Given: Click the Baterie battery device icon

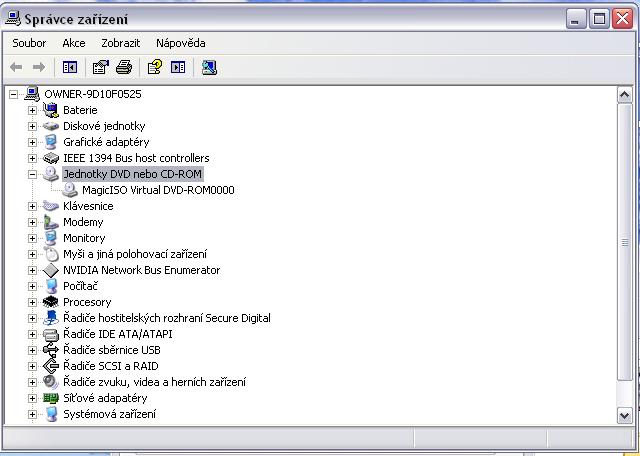Looking at the screenshot, I should (51, 110).
